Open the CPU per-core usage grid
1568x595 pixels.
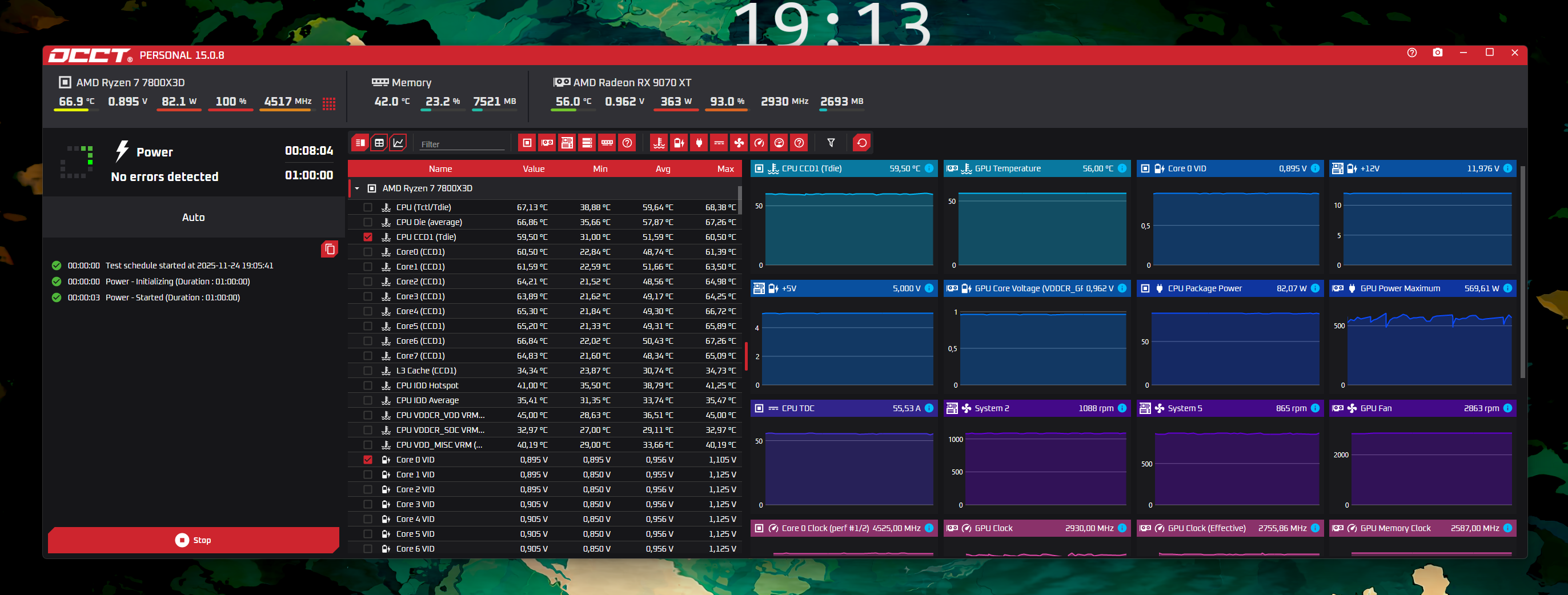[x=329, y=103]
